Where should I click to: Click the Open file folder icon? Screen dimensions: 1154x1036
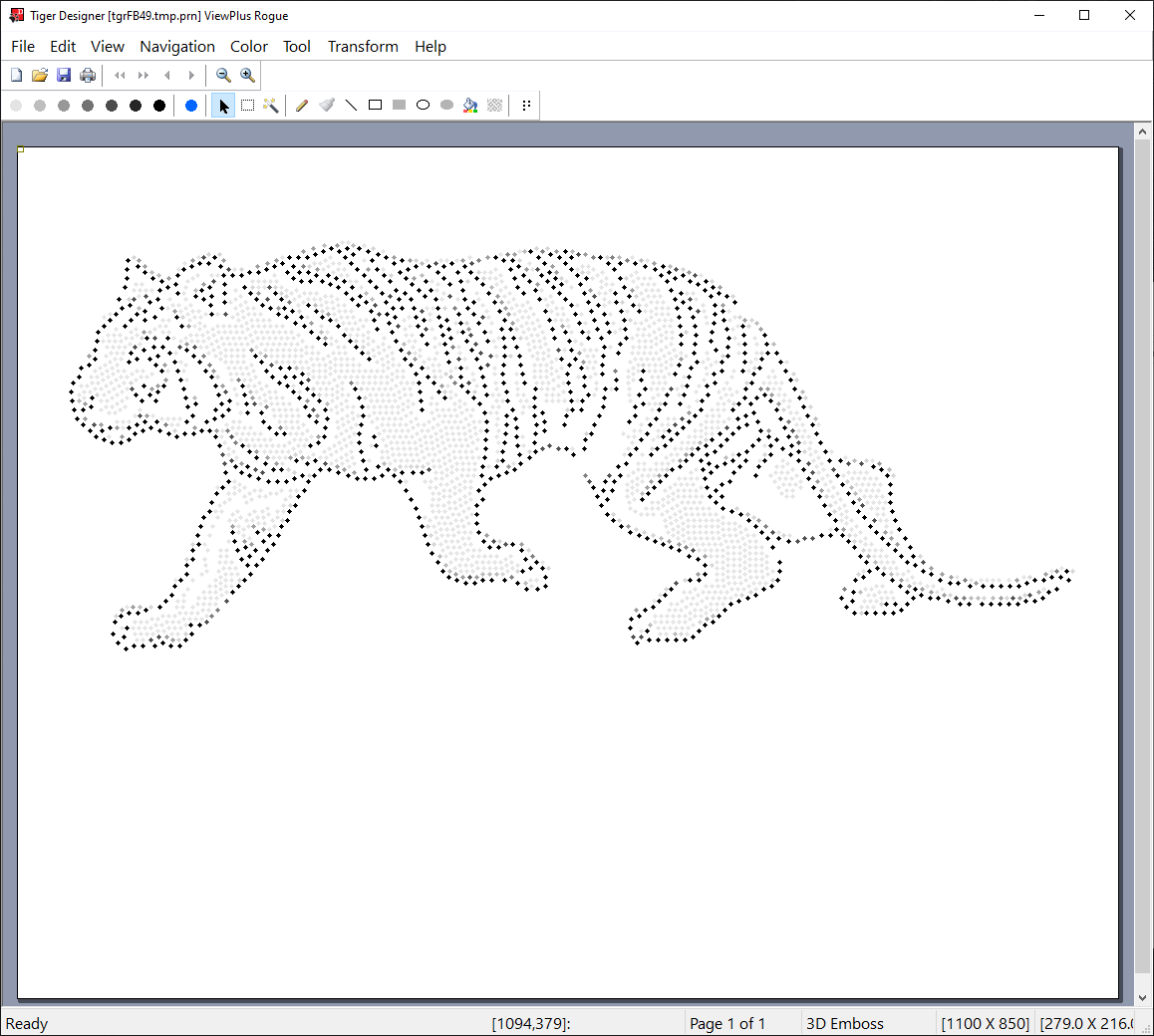[40, 76]
